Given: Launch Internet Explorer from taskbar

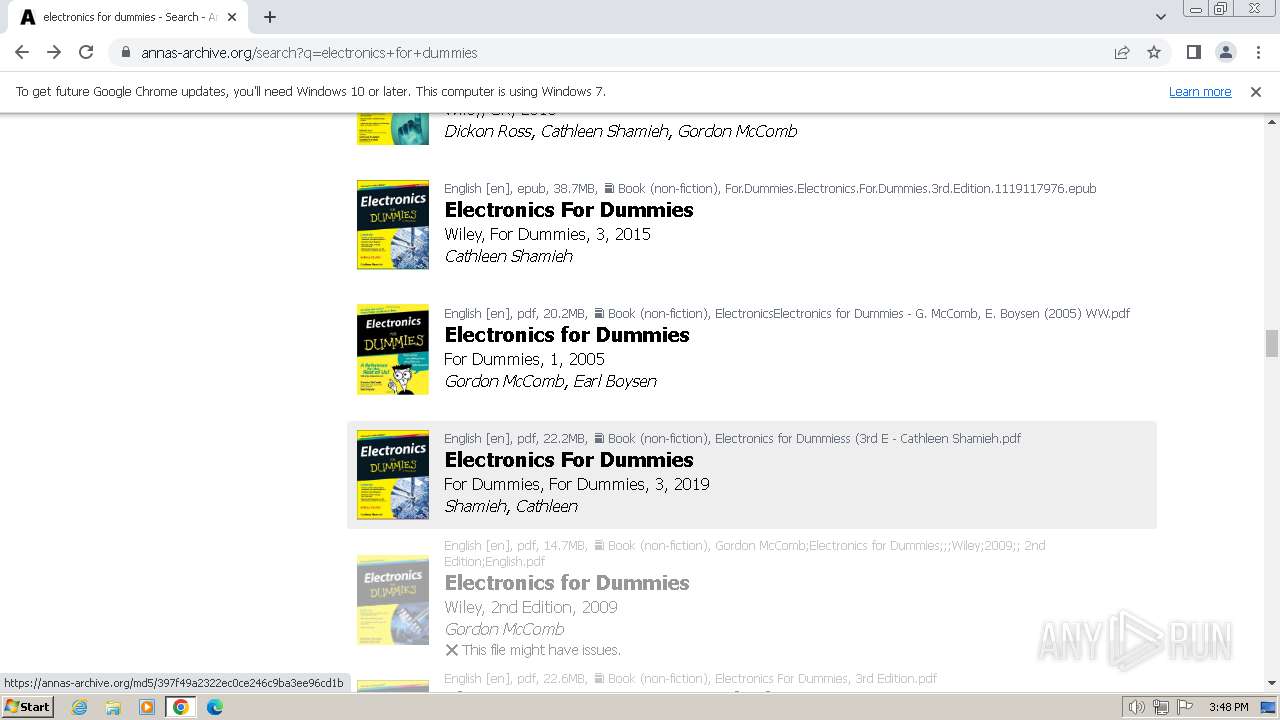Looking at the screenshot, I should coord(79,707).
